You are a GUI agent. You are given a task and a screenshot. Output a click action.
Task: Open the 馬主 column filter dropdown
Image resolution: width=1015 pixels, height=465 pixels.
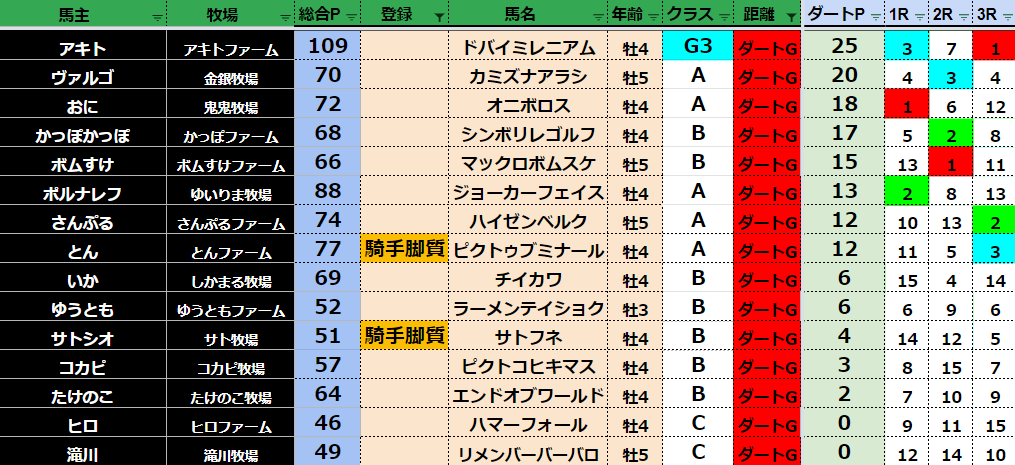(156, 17)
